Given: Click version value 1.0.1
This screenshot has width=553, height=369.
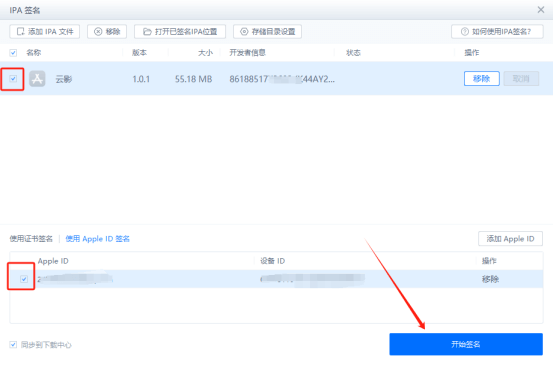Looking at the screenshot, I should point(141,79).
